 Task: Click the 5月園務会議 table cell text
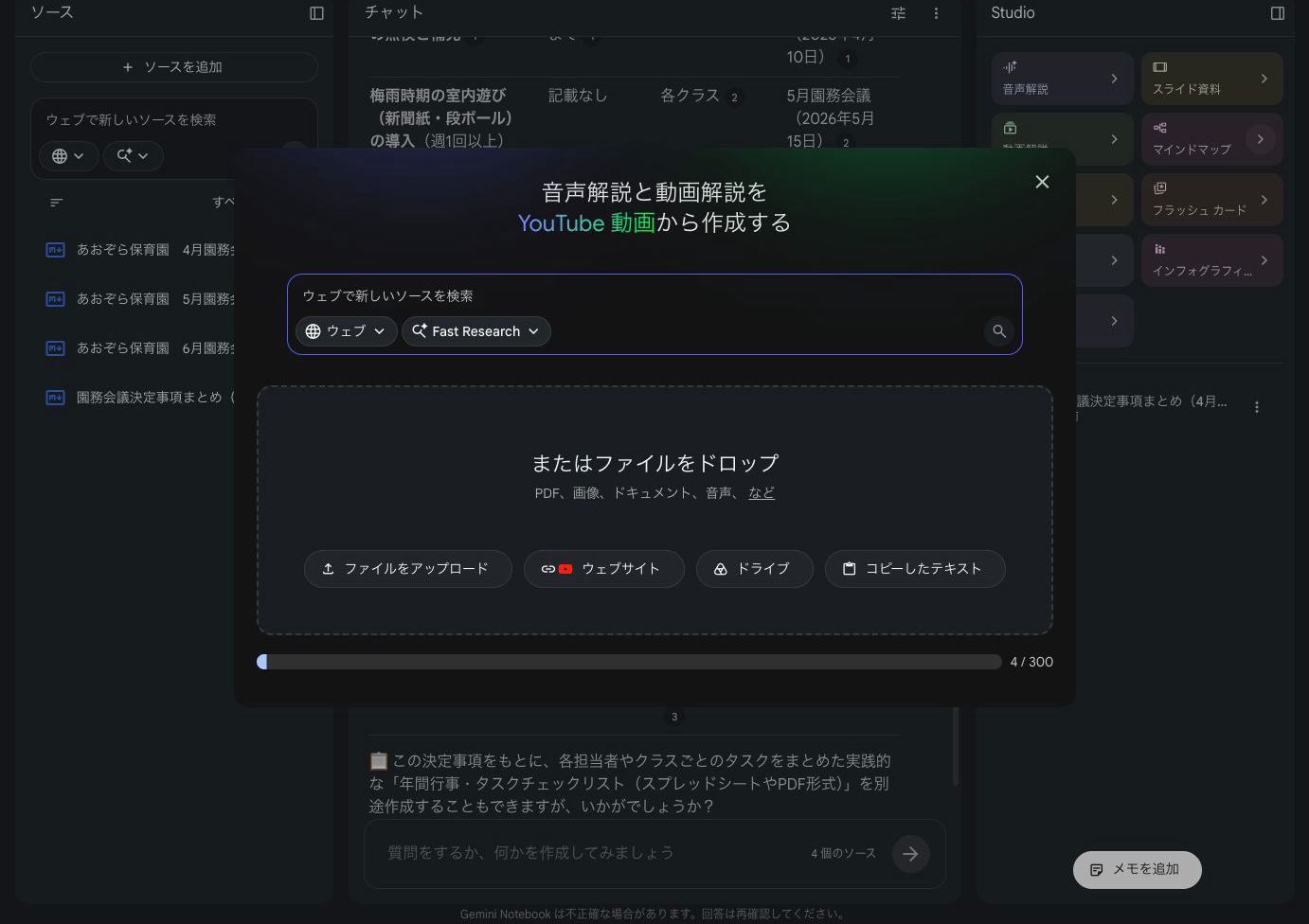[x=829, y=118]
